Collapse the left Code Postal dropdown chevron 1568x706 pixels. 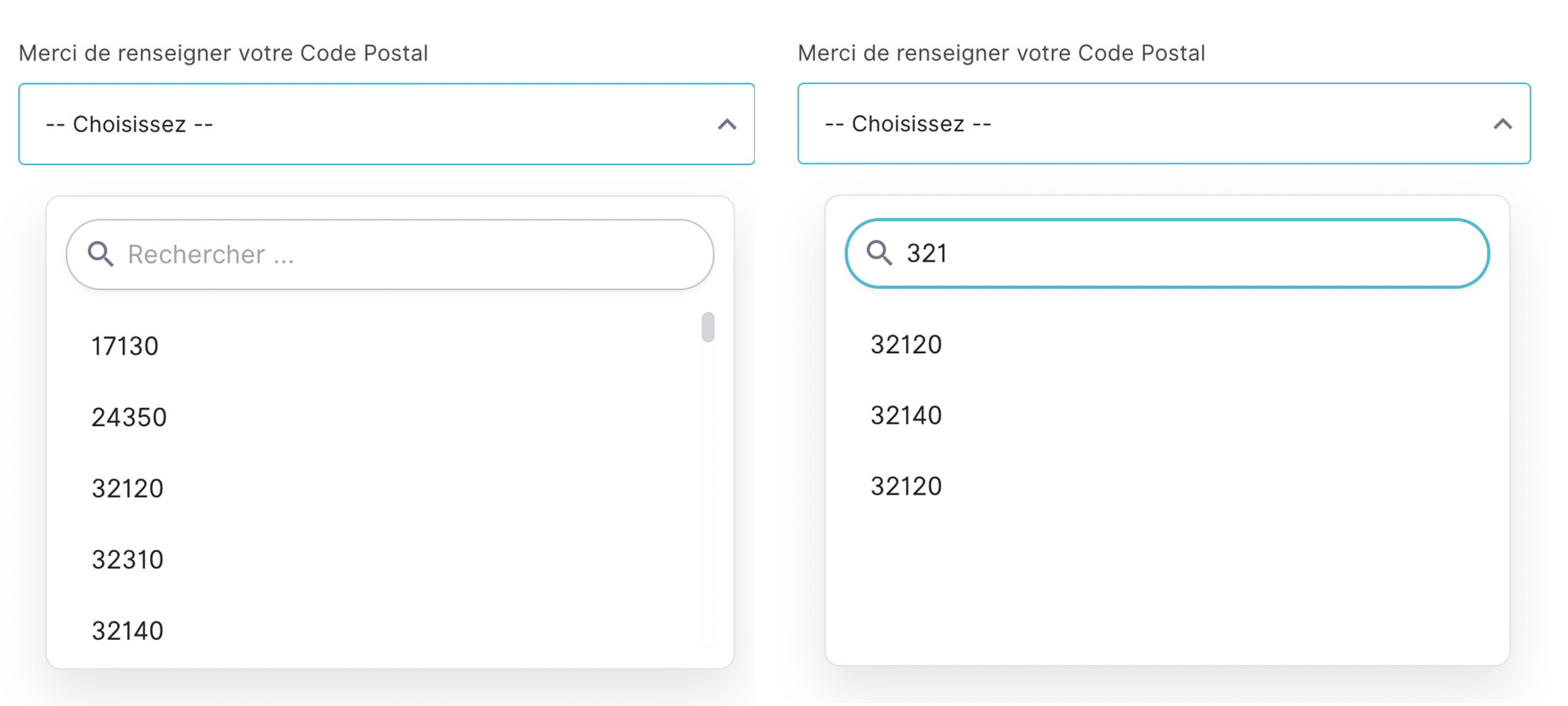[x=727, y=124]
